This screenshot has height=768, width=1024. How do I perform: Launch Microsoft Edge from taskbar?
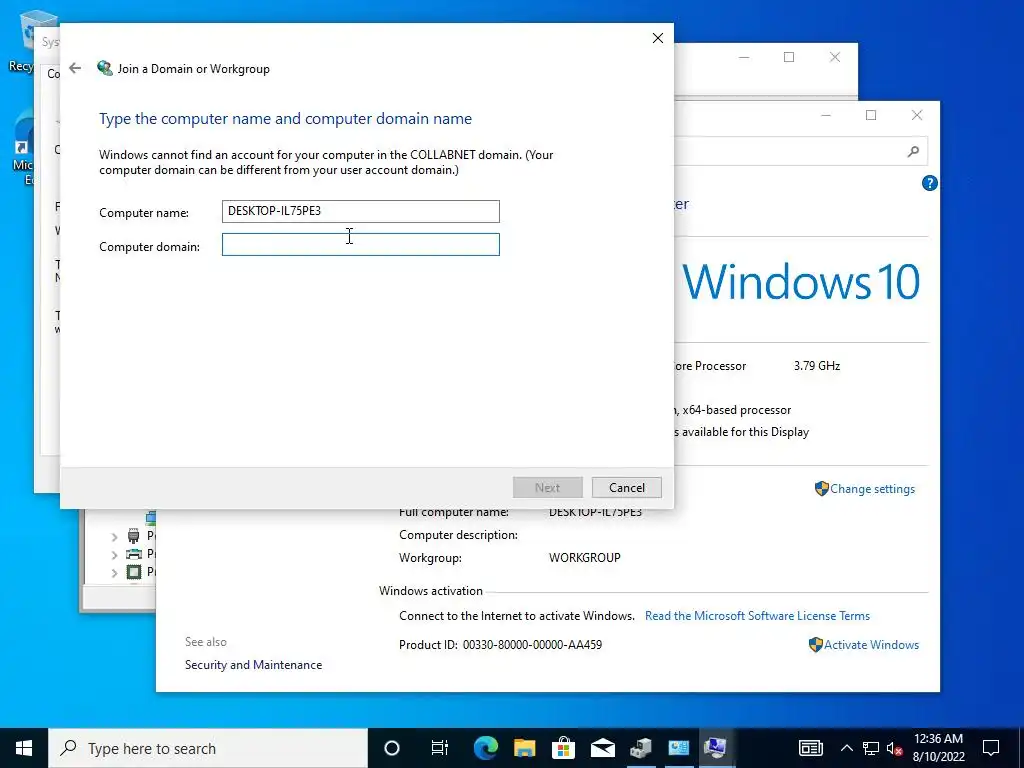tap(485, 748)
